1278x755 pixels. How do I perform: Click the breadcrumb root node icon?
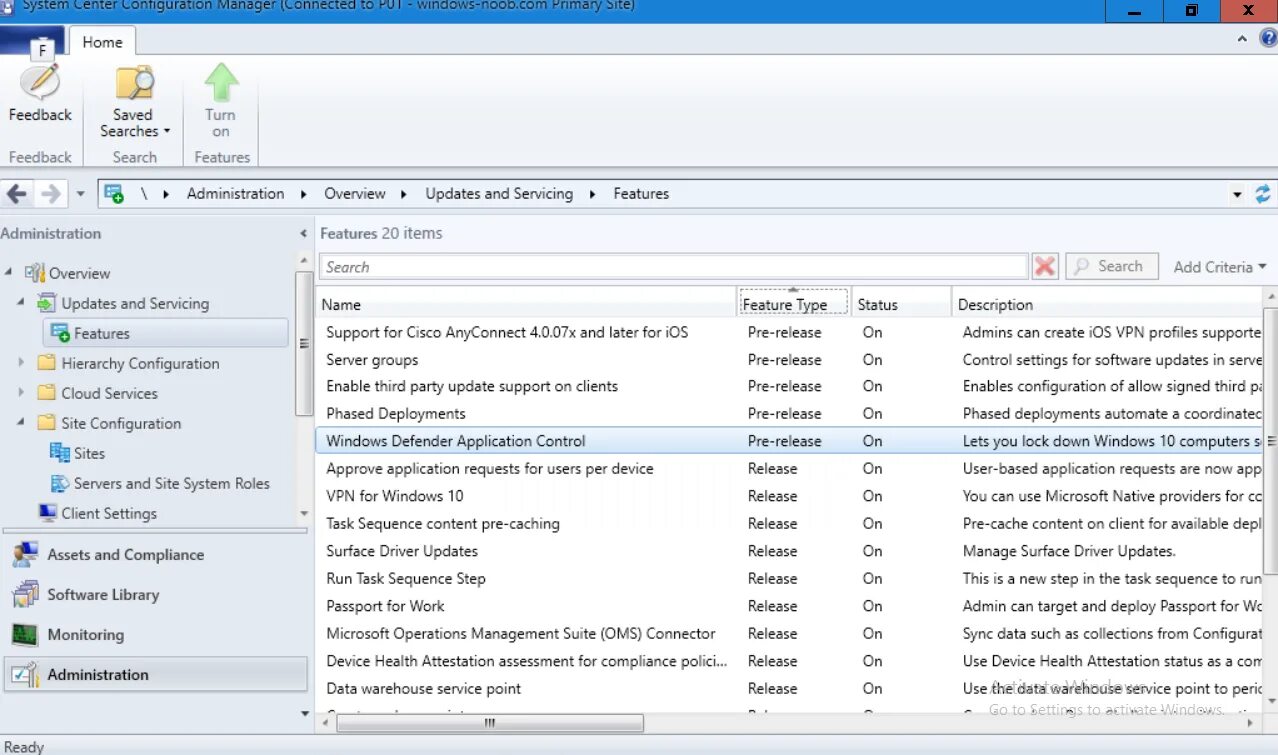(114, 194)
